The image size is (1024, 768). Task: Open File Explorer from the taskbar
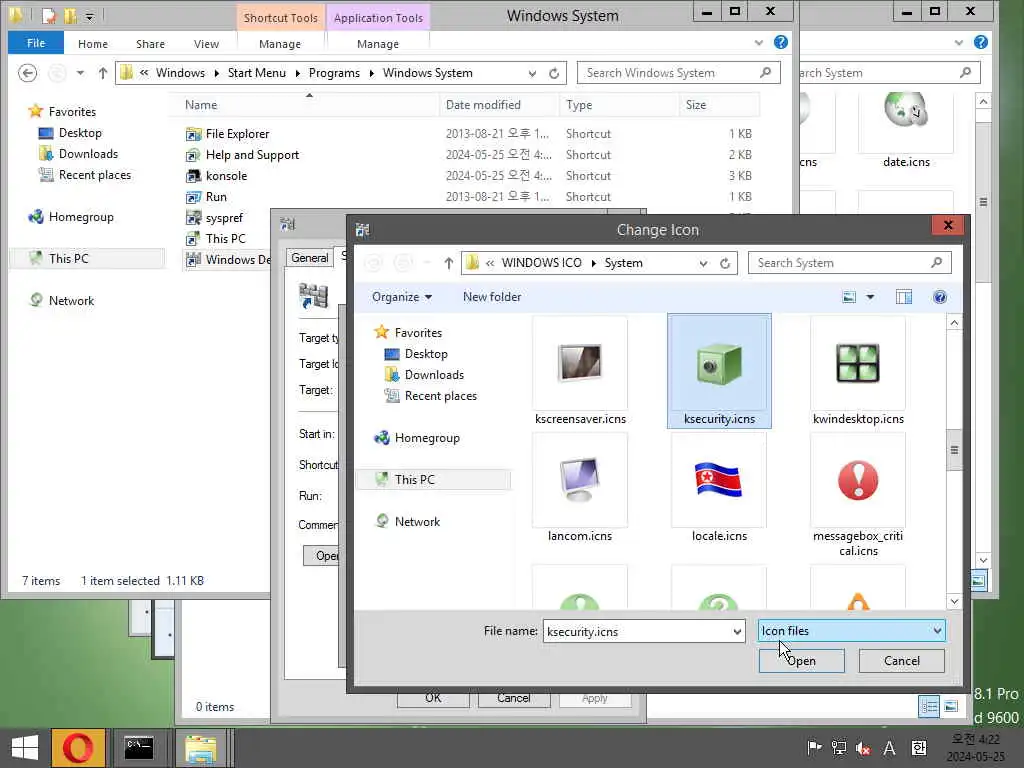pyautogui.click(x=200, y=748)
